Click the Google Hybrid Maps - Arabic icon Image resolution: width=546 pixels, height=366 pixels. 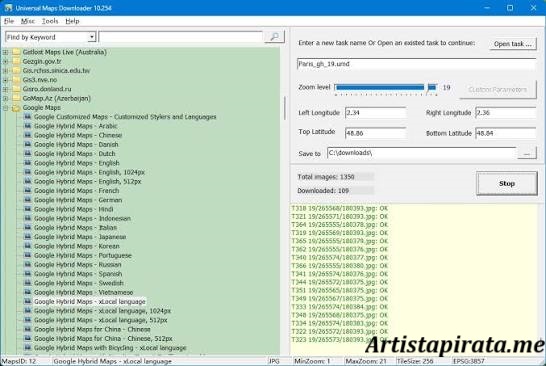point(28,126)
